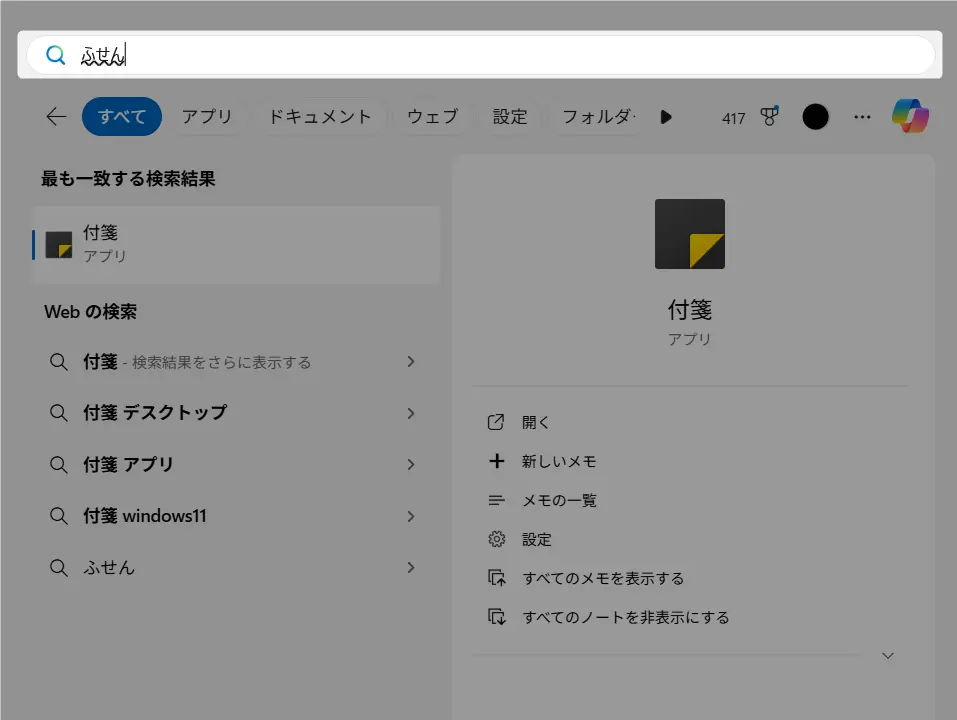The width and height of the screenshot is (957, 720).
Task: Click the plus icon beside 新しいメモ
Action: click(497, 461)
